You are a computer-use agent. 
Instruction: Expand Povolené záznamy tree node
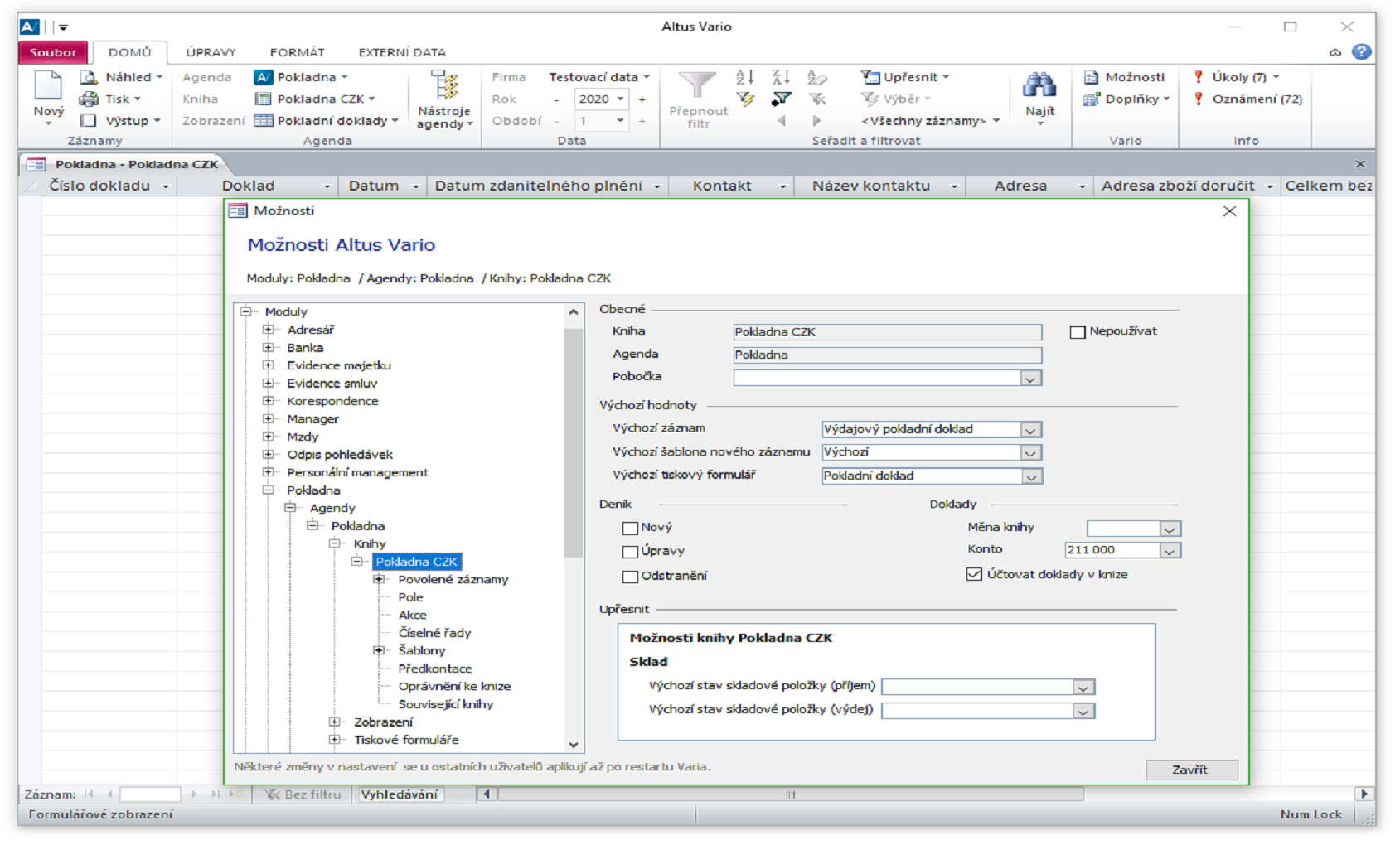tap(379, 579)
